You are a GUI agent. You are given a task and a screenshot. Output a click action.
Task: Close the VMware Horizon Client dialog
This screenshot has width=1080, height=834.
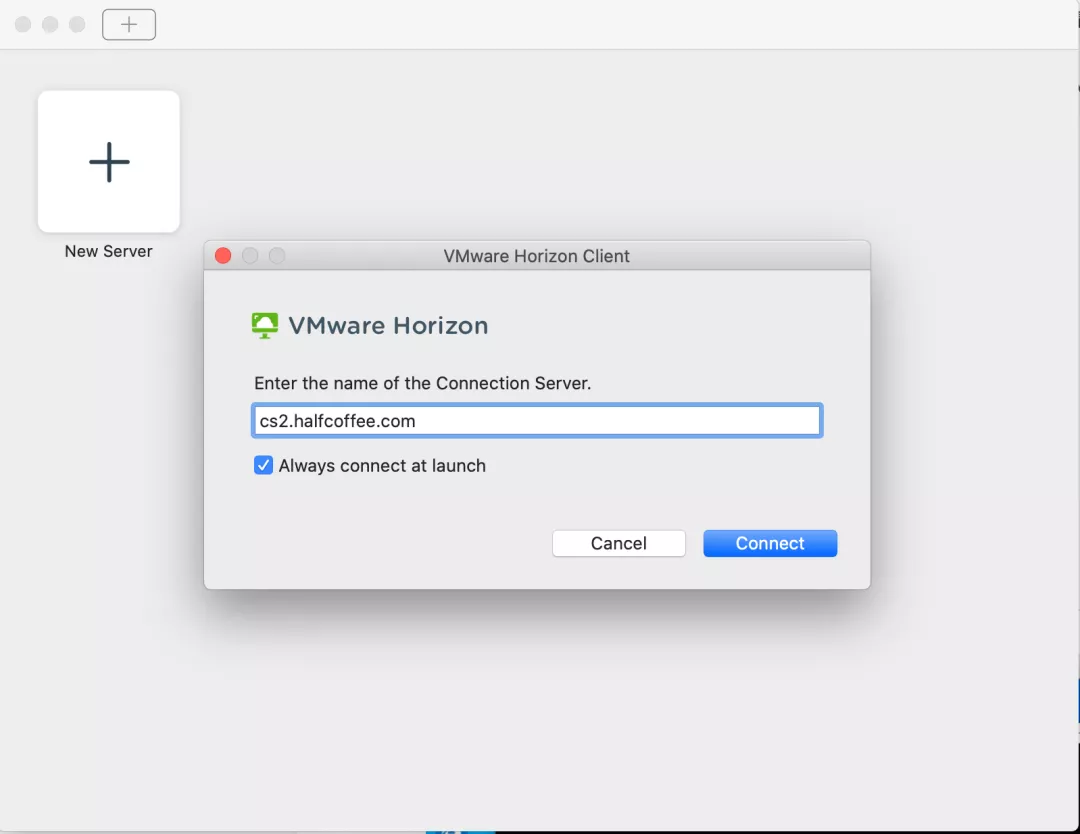pyautogui.click(x=223, y=256)
